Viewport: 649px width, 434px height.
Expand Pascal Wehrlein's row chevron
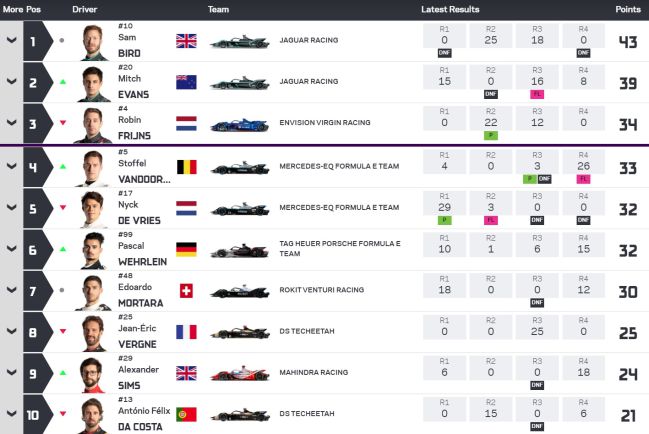pyautogui.click(x=11, y=250)
